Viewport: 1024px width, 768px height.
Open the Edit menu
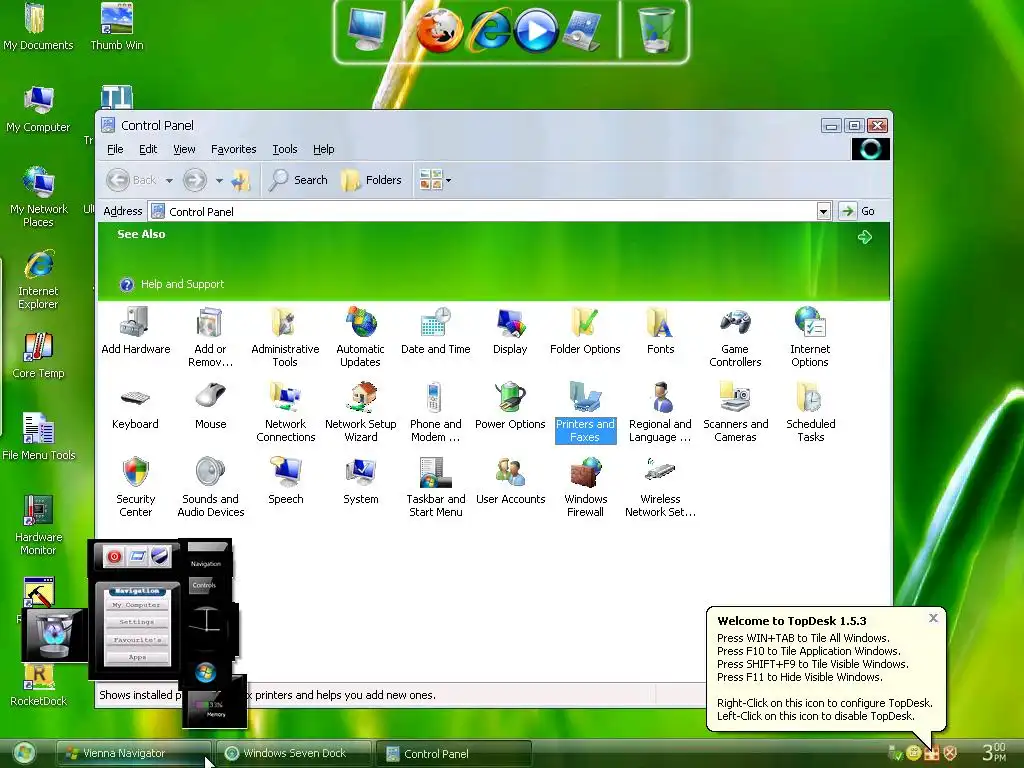click(148, 150)
